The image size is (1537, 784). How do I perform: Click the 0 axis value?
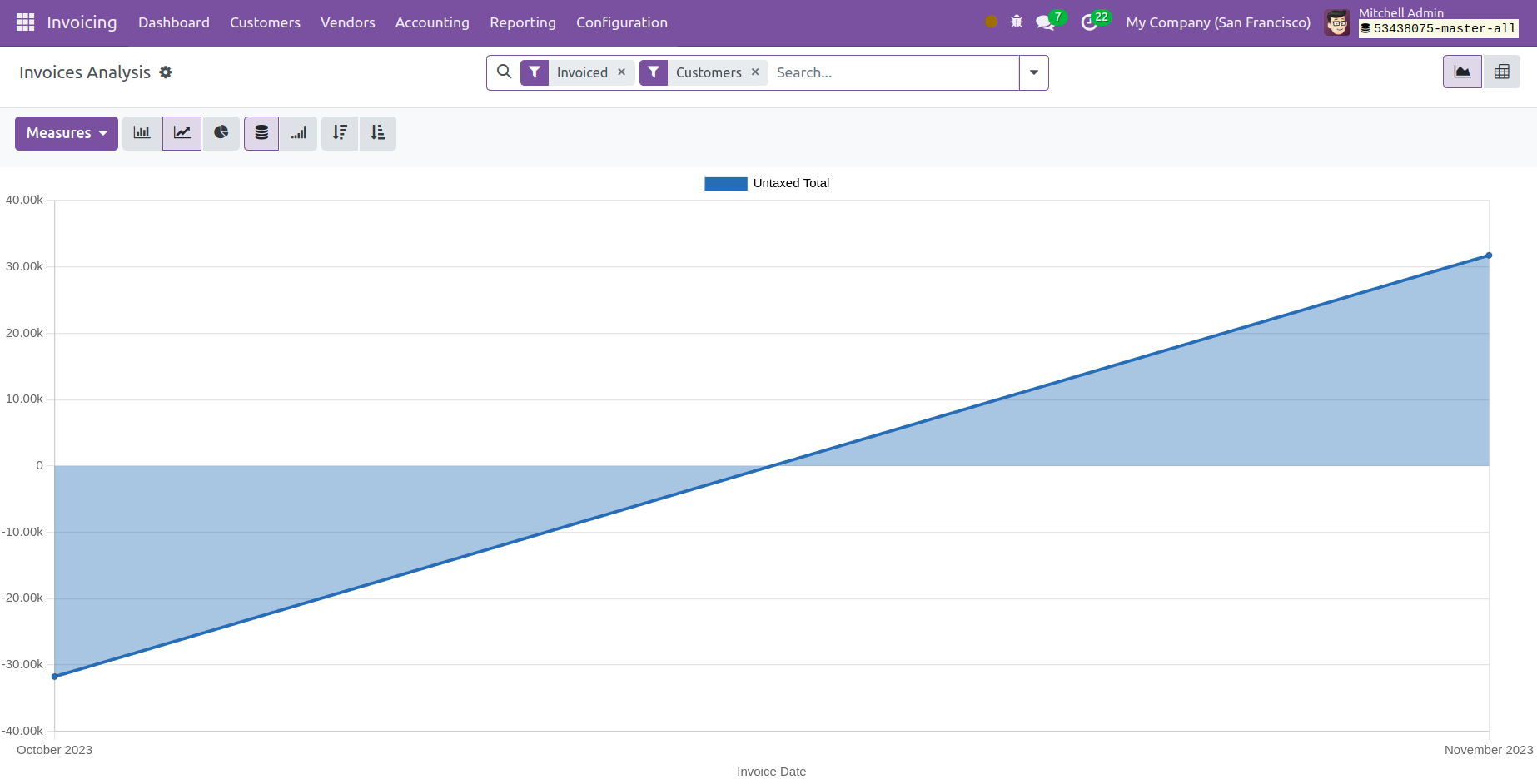pyautogui.click(x=39, y=465)
